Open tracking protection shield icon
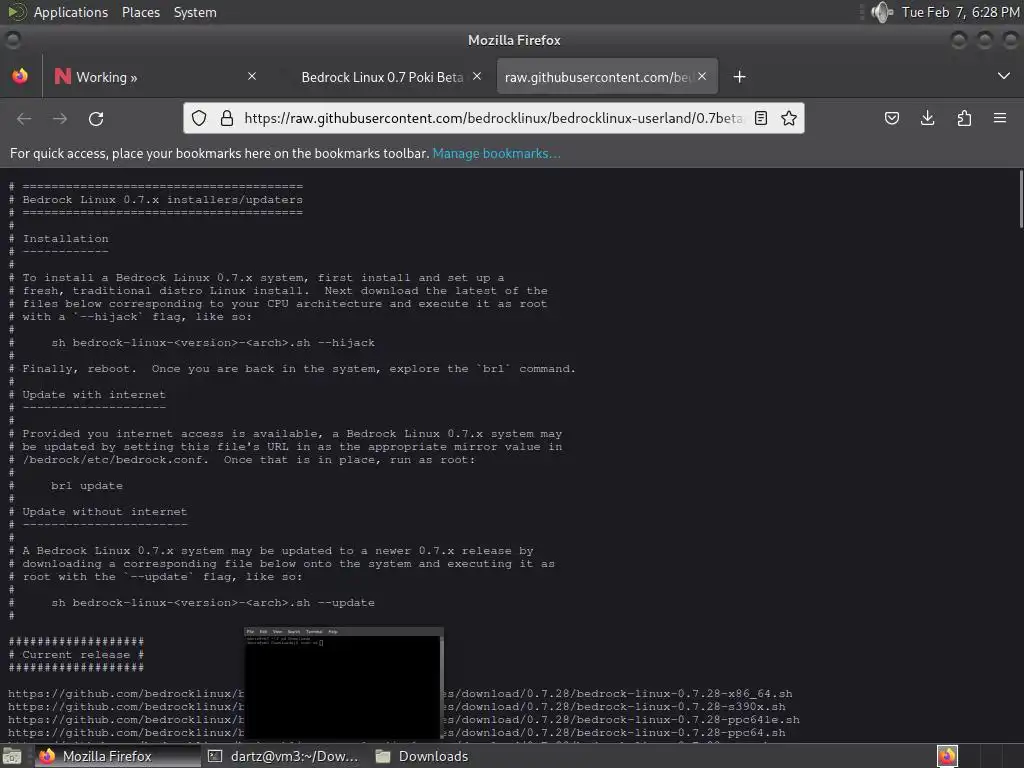Screen dimensions: 1024x768 199,118
